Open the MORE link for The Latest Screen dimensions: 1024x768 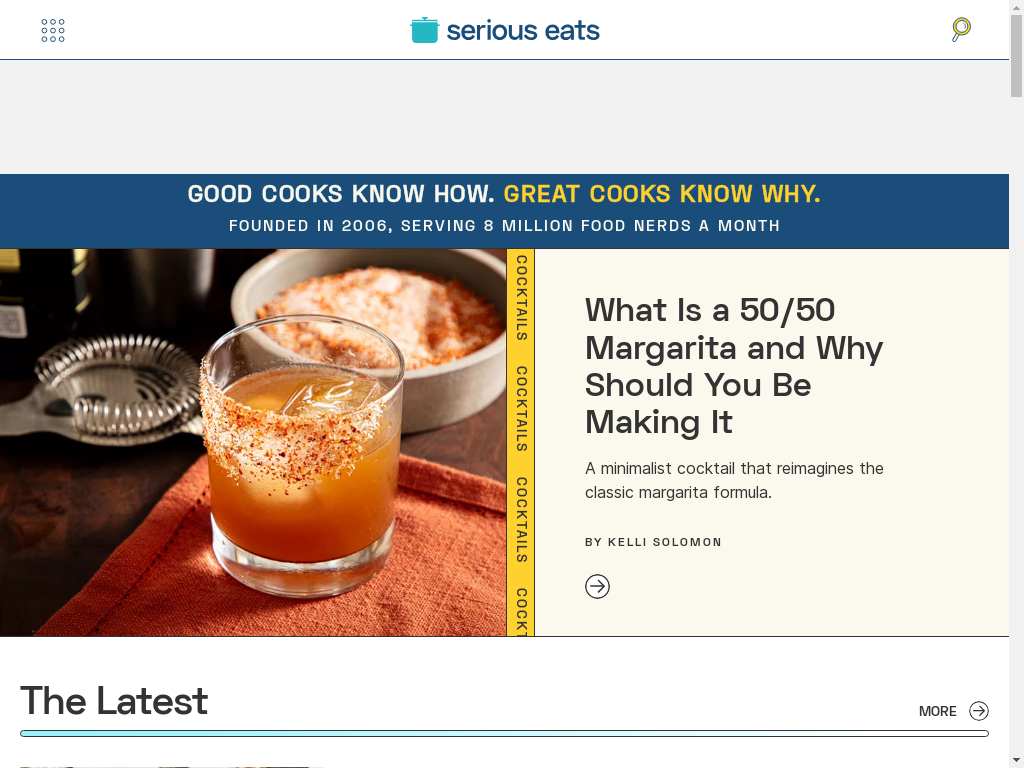point(937,711)
